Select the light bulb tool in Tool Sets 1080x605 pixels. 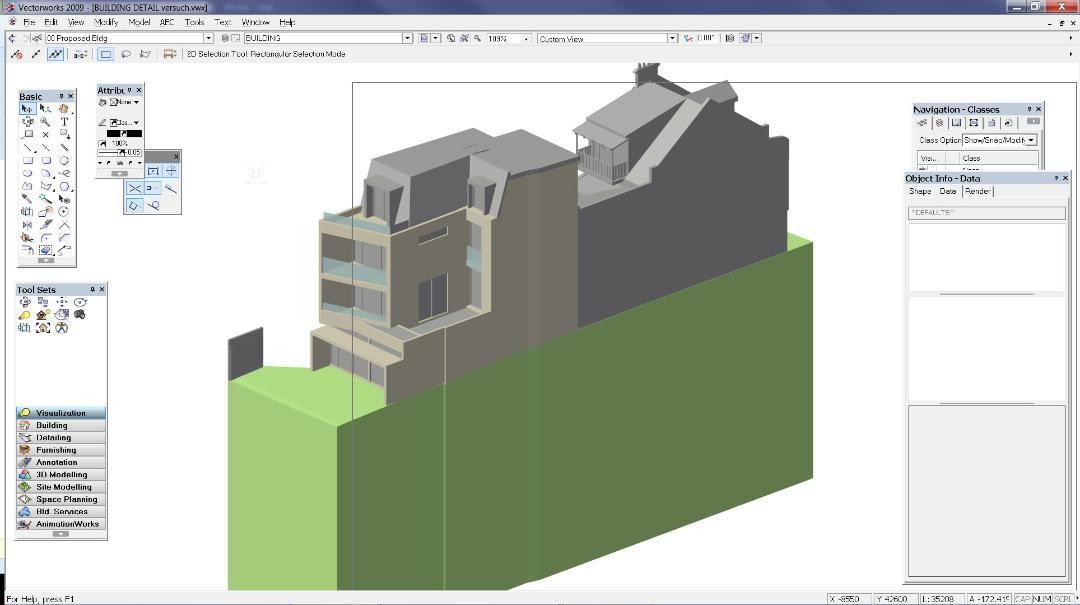(26, 314)
